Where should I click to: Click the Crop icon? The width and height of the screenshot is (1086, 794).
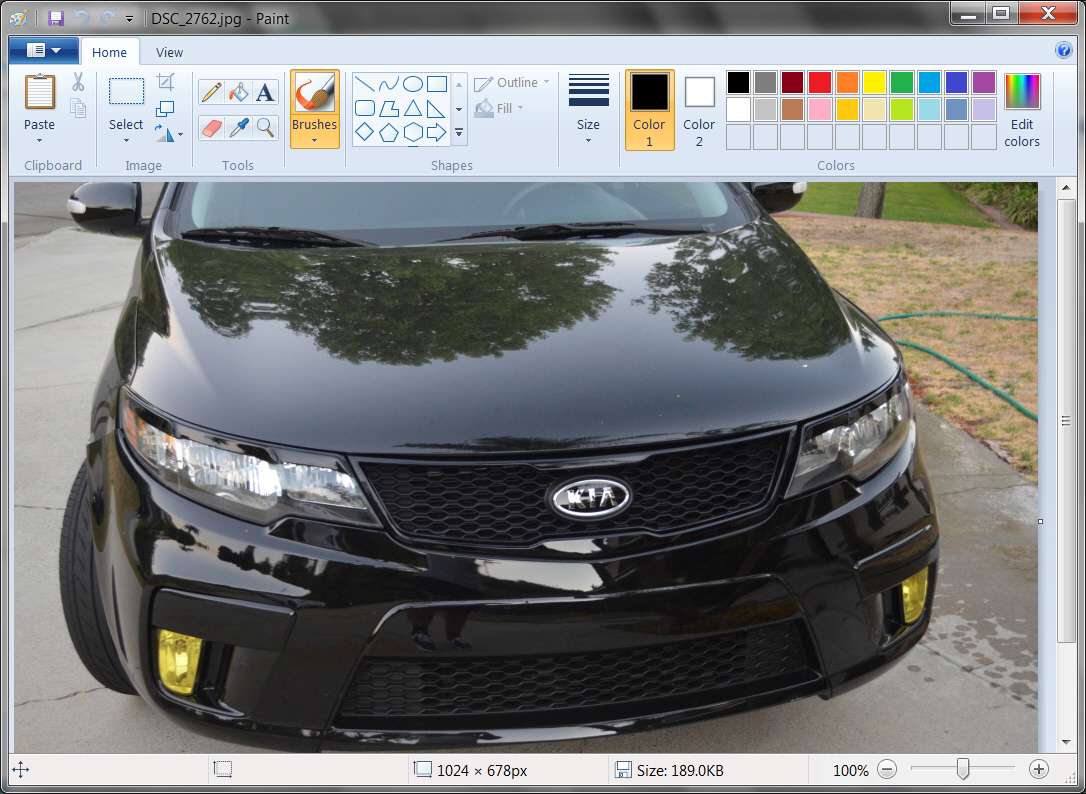pyautogui.click(x=165, y=82)
